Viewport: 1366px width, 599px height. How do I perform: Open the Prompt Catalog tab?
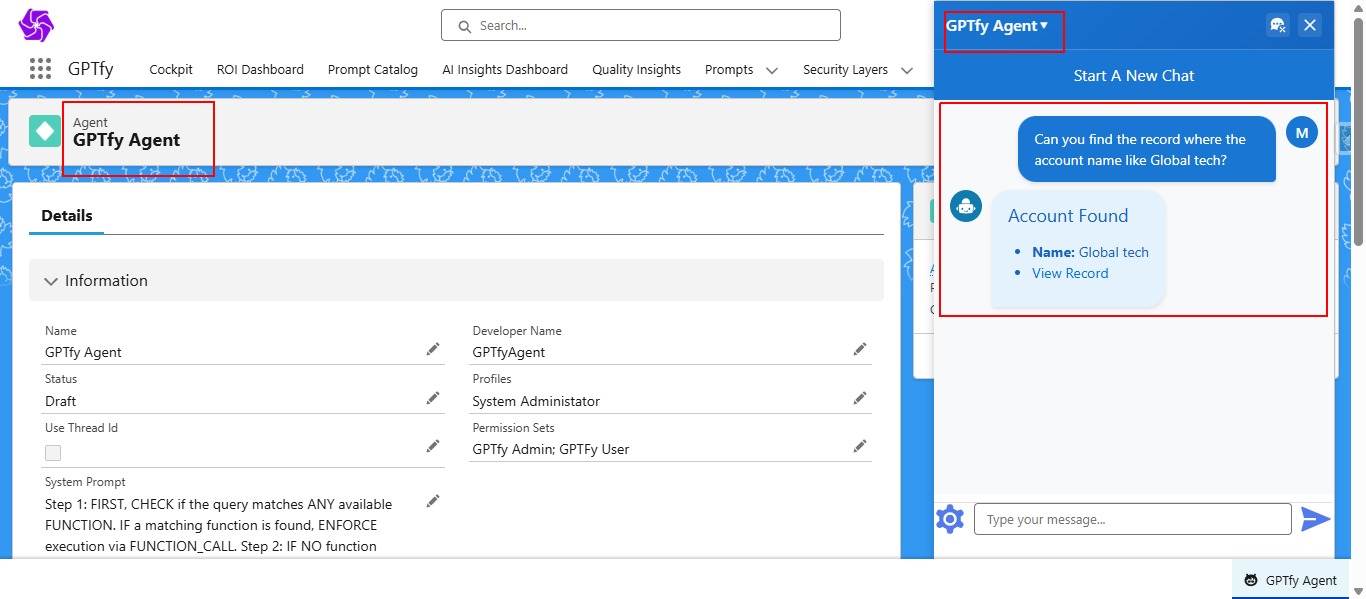click(x=372, y=70)
